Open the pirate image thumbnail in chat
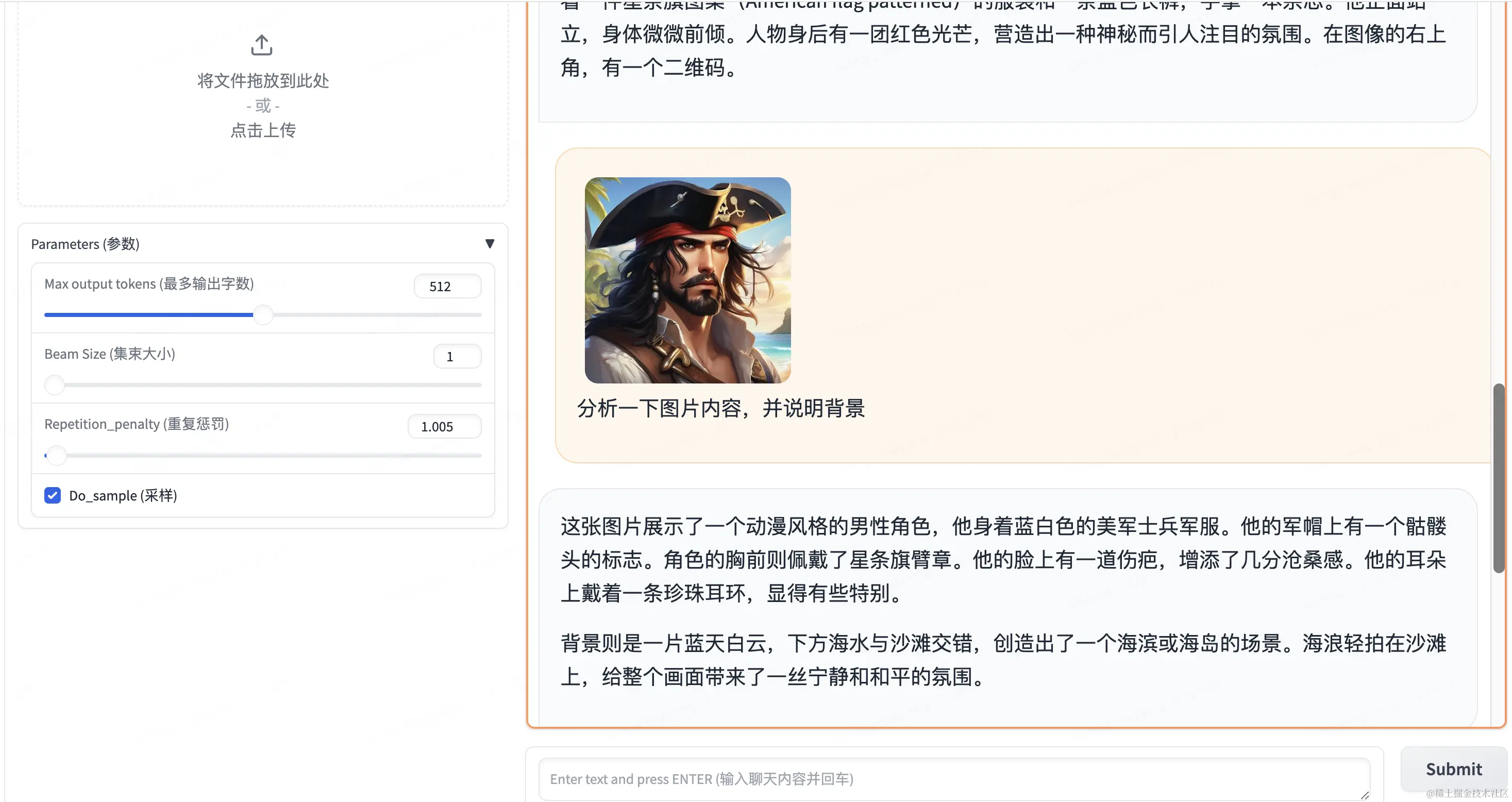The height and width of the screenshot is (802, 1512). coord(687,280)
